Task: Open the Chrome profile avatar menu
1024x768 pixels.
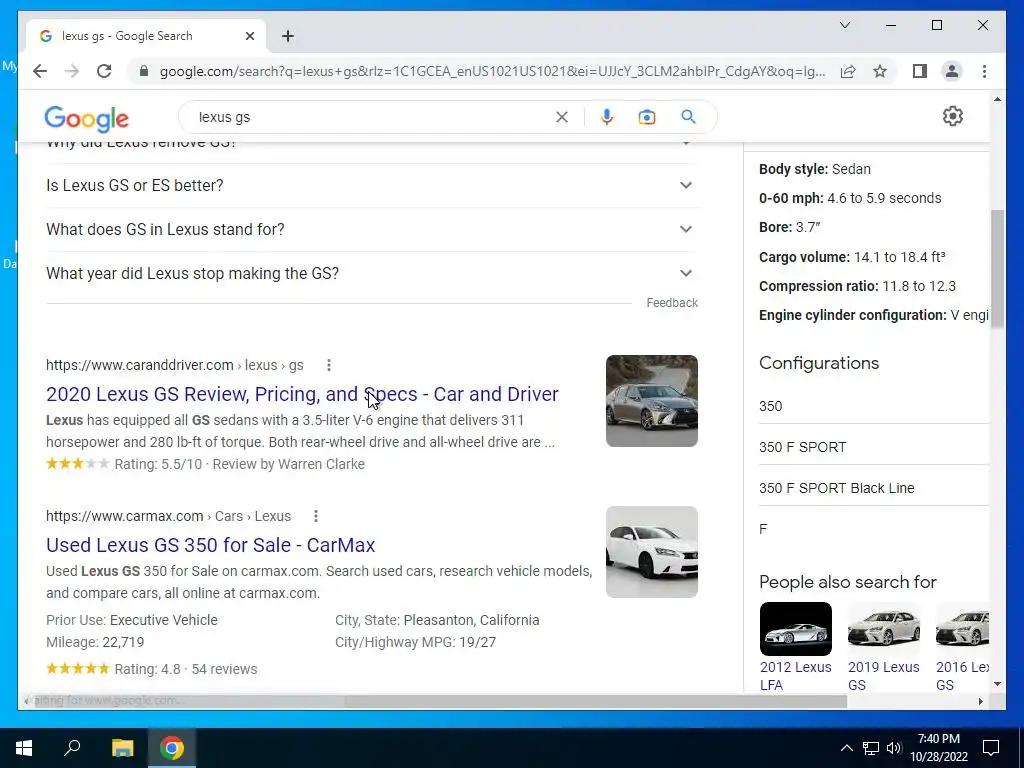Action: (x=952, y=71)
